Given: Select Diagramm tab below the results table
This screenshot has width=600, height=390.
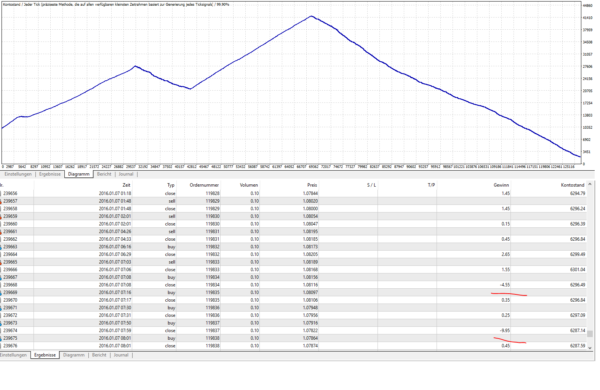Looking at the screenshot, I should [x=73, y=355].
